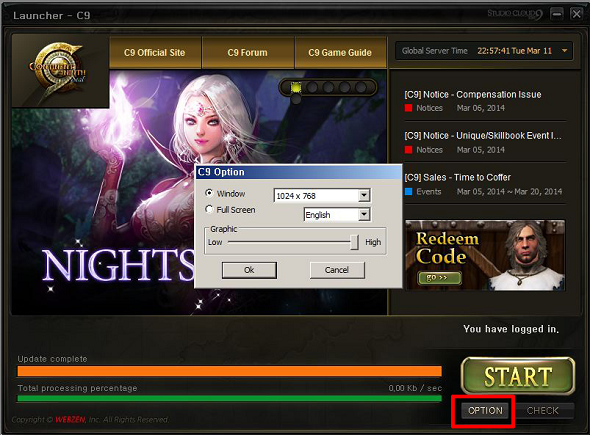Screen dimensions: 590x435
Task: Open the Compensation Issue notice
Action: pyautogui.click(x=473, y=94)
